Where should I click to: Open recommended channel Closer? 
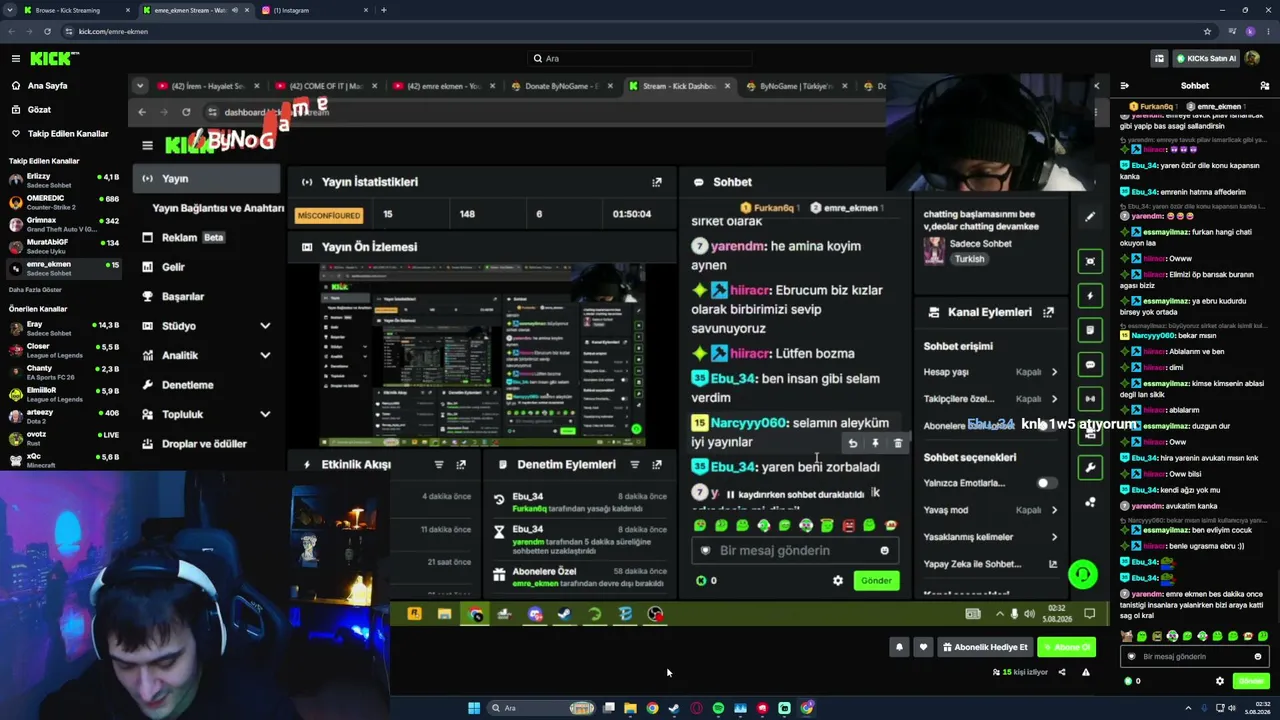(62, 350)
